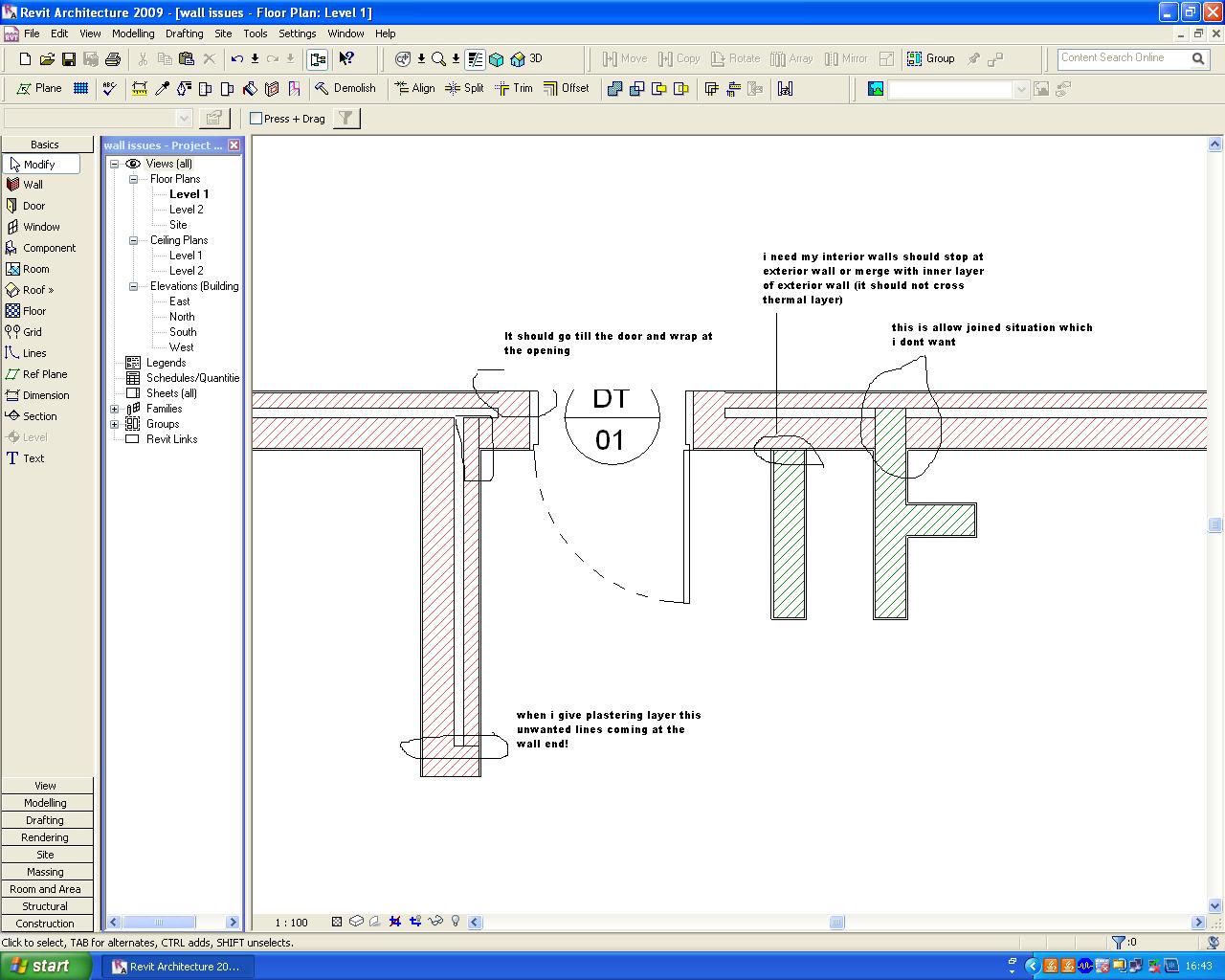The image size is (1225, 980).
Task: Open the 3D view button
Action: (x=527, y=59)
